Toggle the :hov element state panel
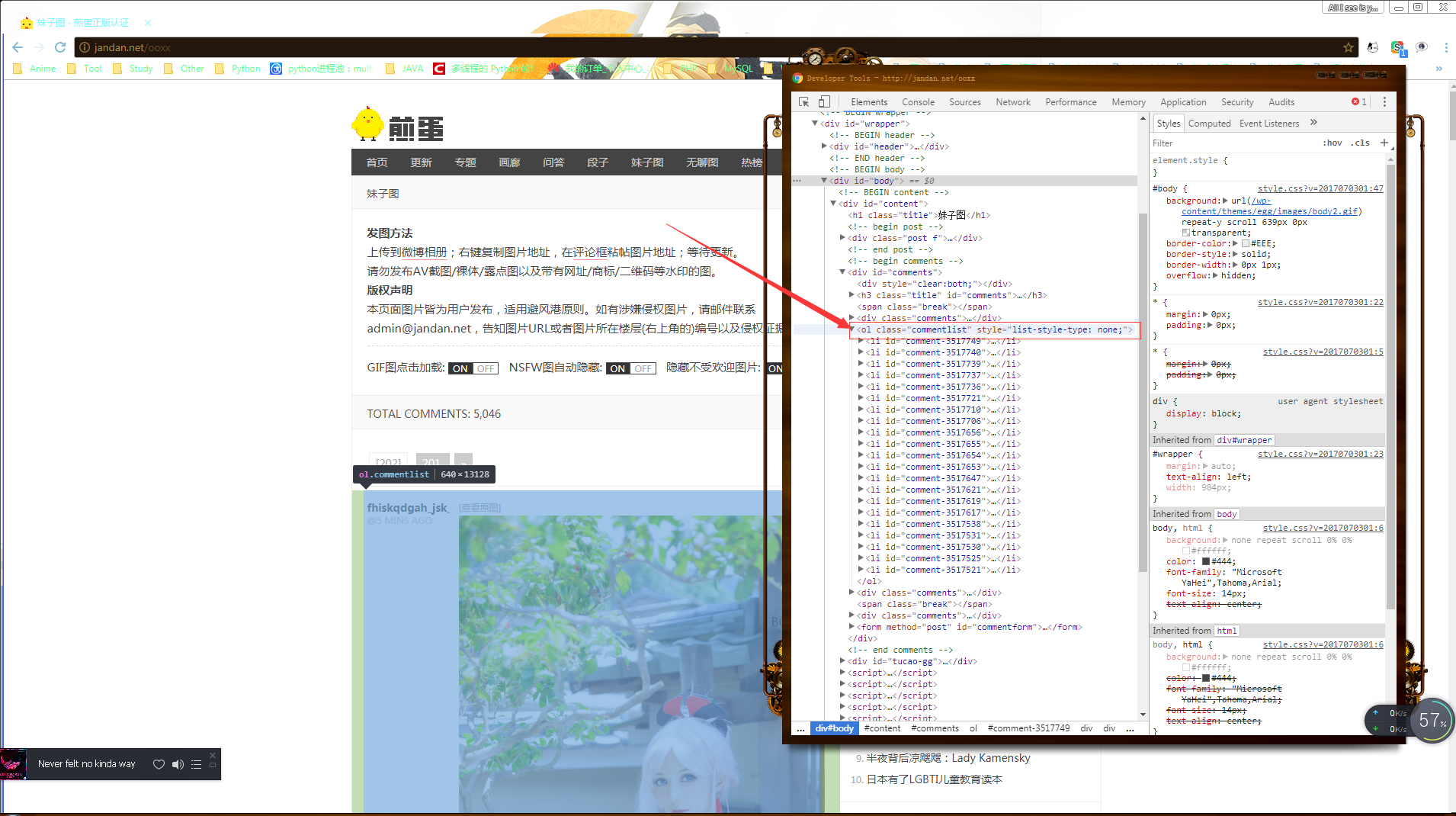 point(1333,143)
